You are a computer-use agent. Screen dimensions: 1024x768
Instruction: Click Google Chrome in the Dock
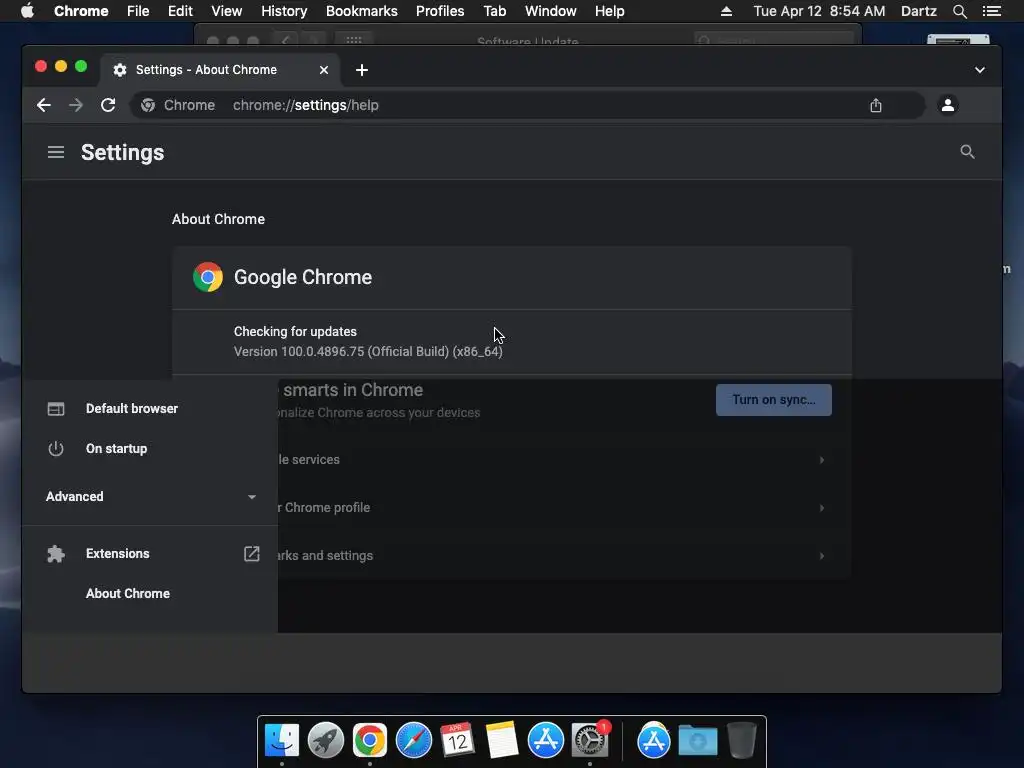[370, 741]
